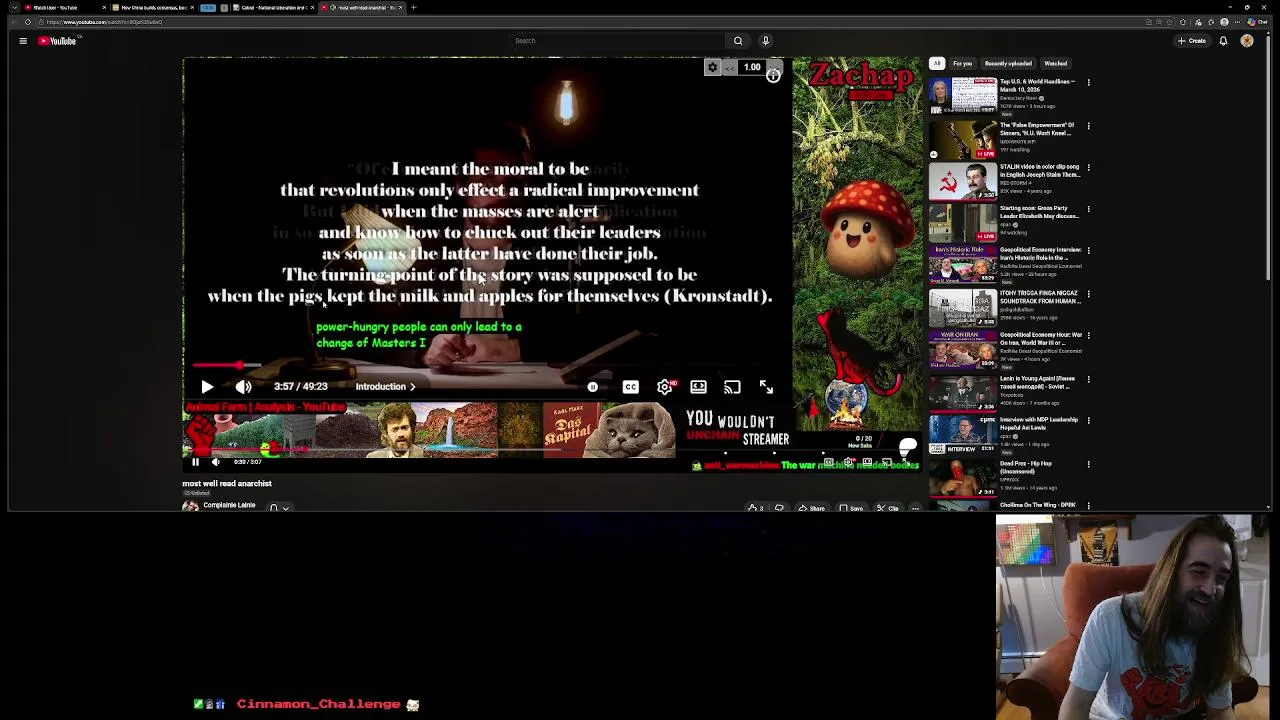Open the Introduction chapter list
The height and width of the screenshot is (720, 1280).
[385, 387]
